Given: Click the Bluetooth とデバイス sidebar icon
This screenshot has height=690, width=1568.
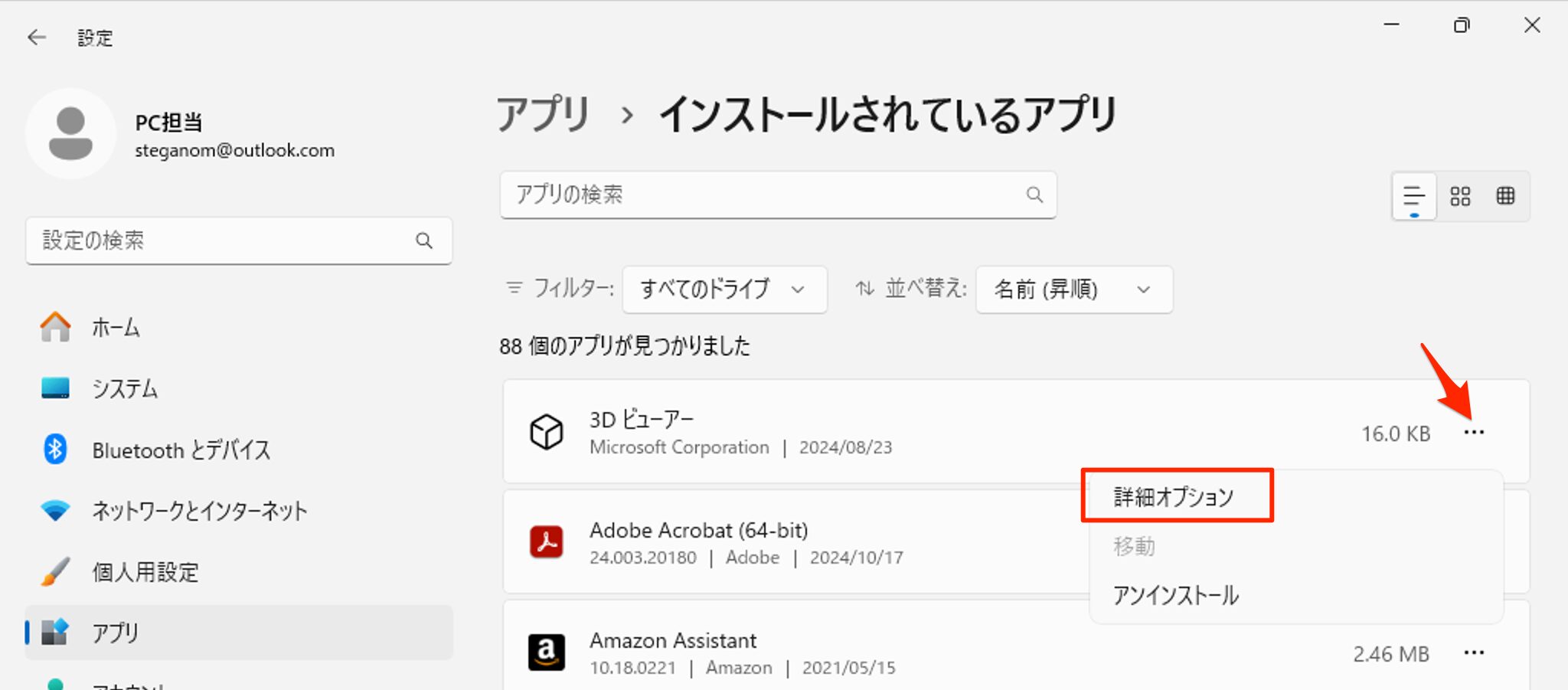Looking at the screenshot, I should point(54,450).
